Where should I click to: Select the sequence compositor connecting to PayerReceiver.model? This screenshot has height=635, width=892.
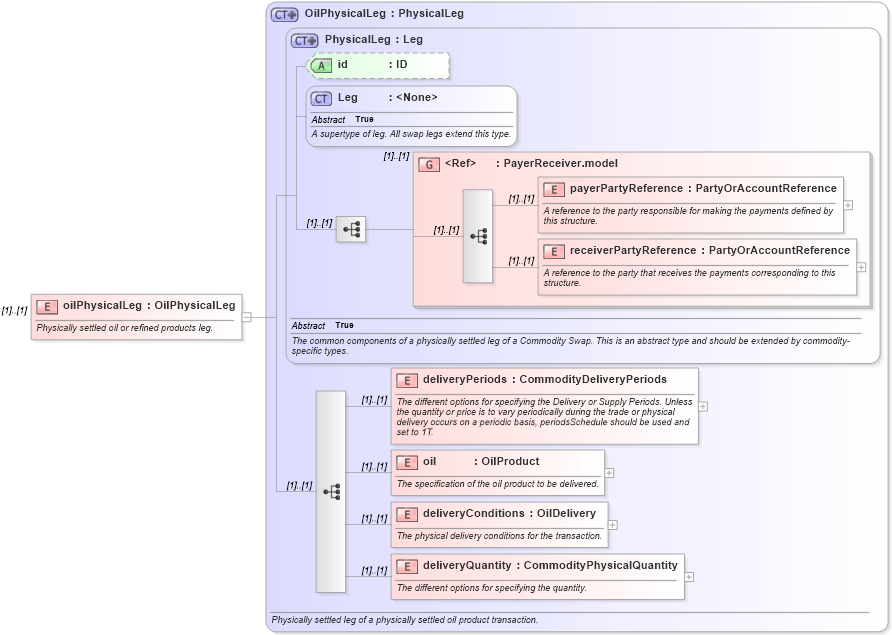point(351,229)
